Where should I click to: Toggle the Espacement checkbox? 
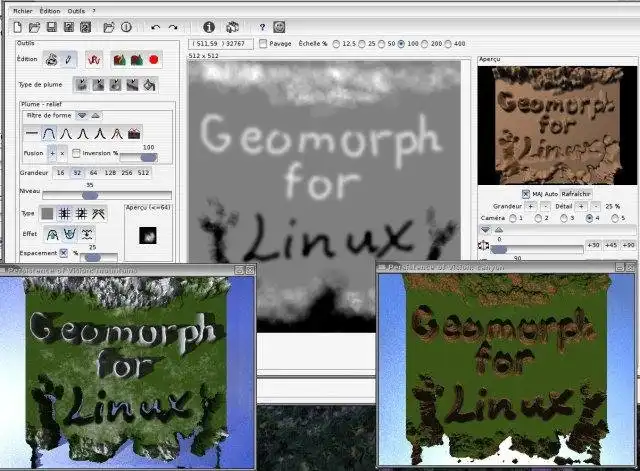(x=64, y=253)
